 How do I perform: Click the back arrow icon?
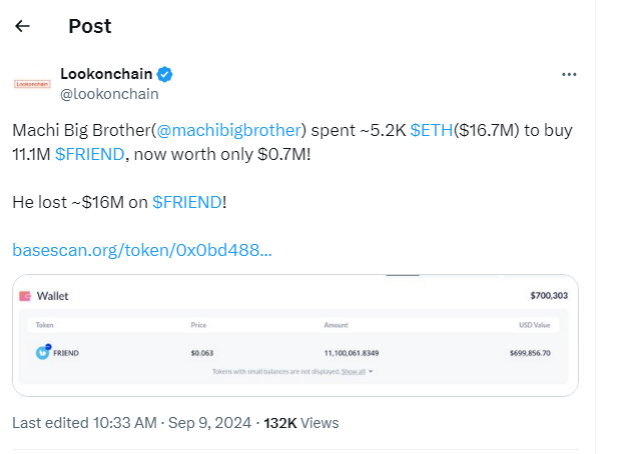[22, 26]
